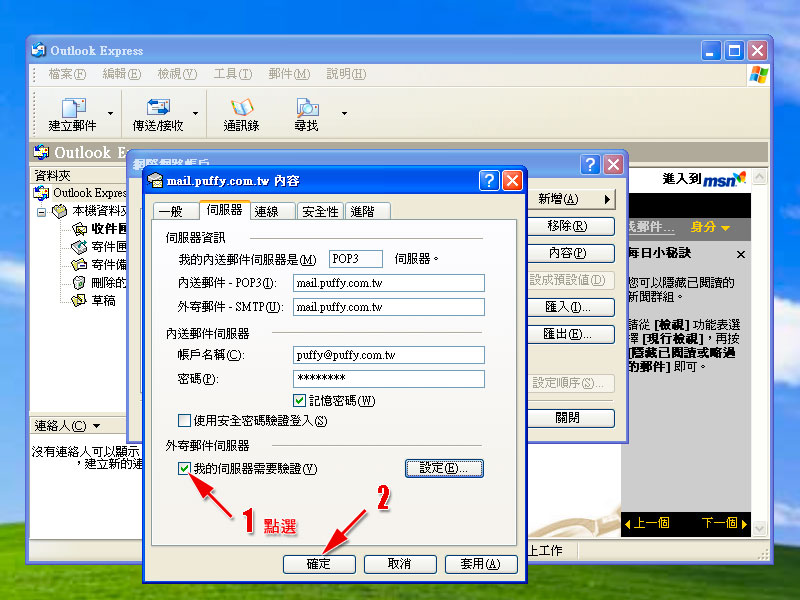Click the Outlook Express root icon in folder tree
This screenshot has width=800, height=600.
click(x=41, y=193)
